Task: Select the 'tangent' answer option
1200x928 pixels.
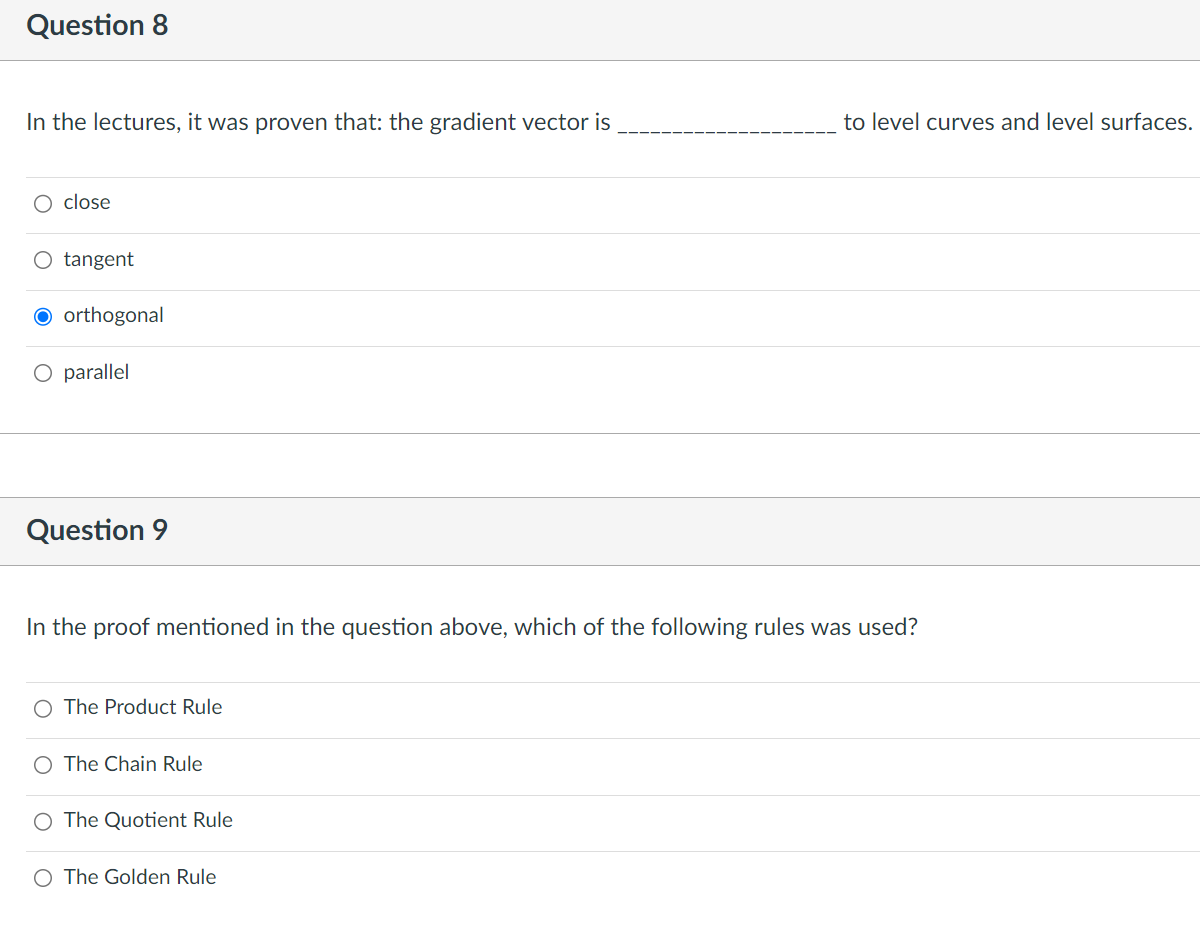Action: pyautogui.click(x=43, y=260)
